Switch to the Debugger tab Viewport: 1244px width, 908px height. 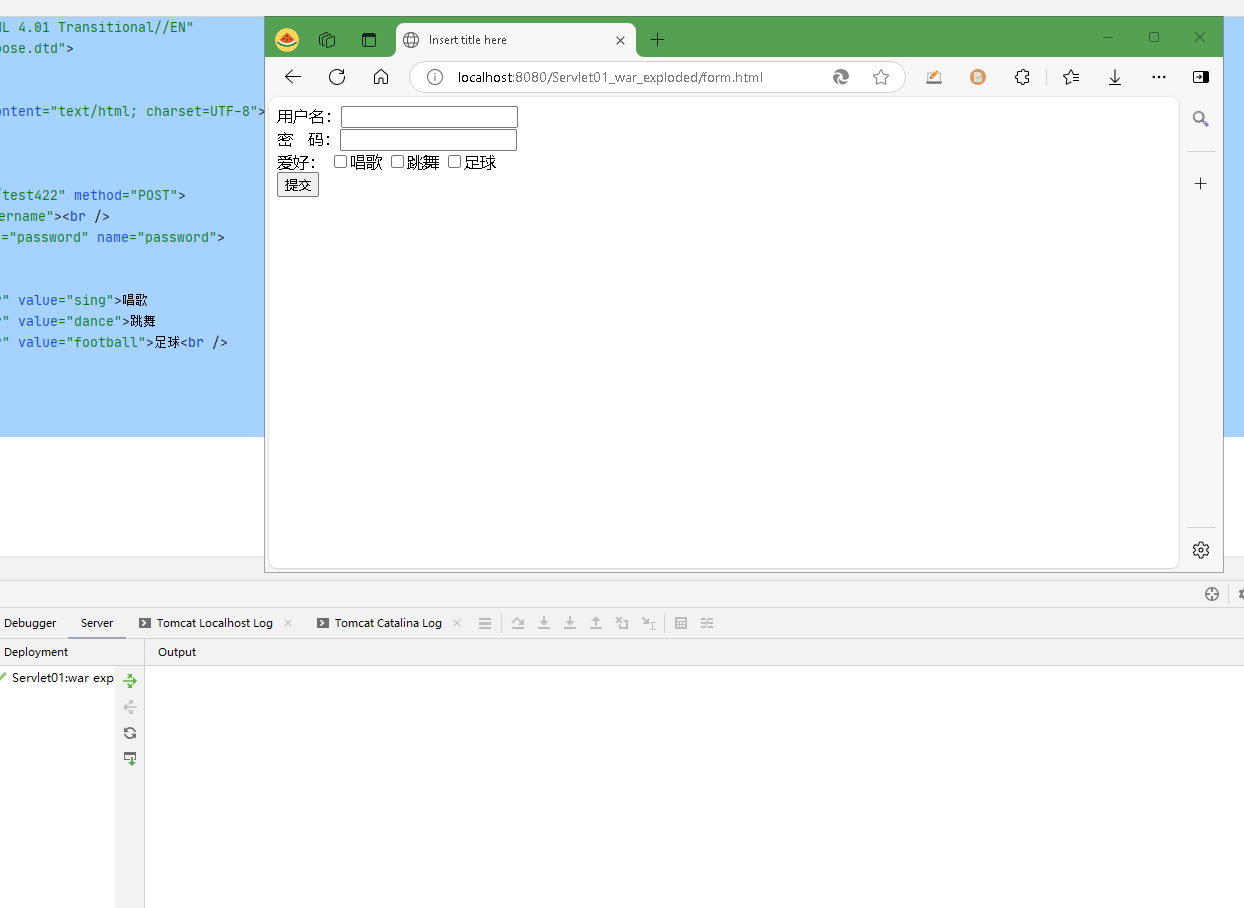(x=30, y=623)
